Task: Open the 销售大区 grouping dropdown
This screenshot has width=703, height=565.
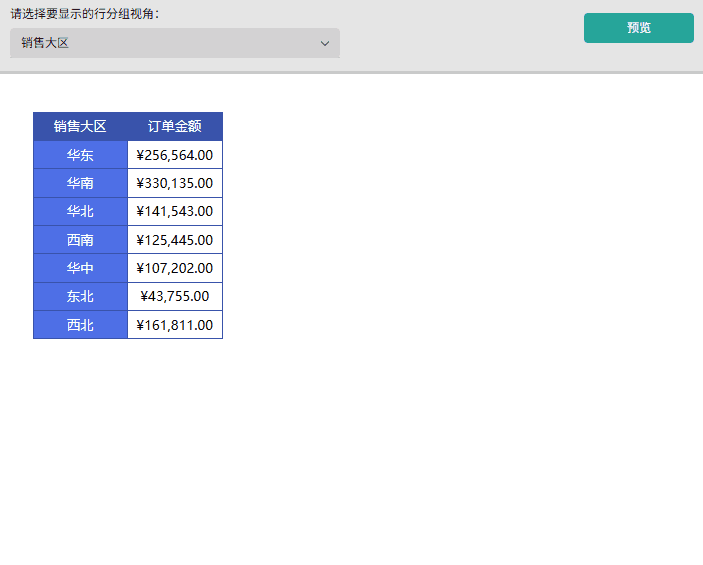Action: 175,43
